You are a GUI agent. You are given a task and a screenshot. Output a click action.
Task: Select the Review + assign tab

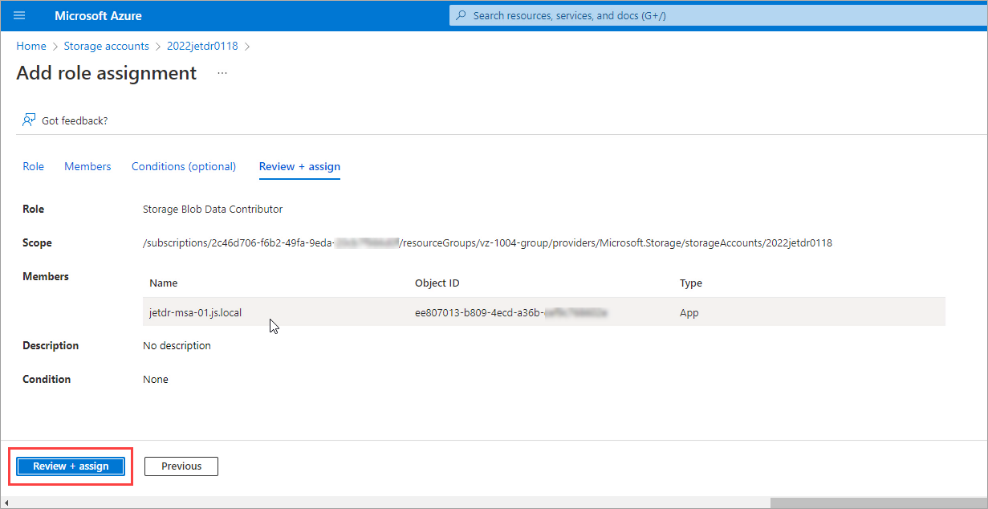299,166
